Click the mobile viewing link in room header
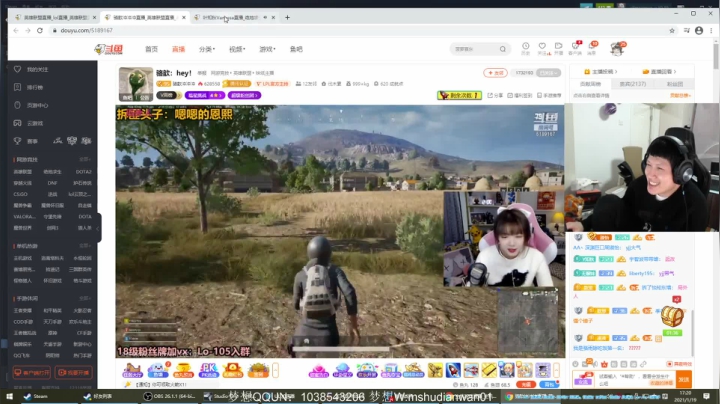The height and width of the screenshot is (404, 720). pos(549,95)
